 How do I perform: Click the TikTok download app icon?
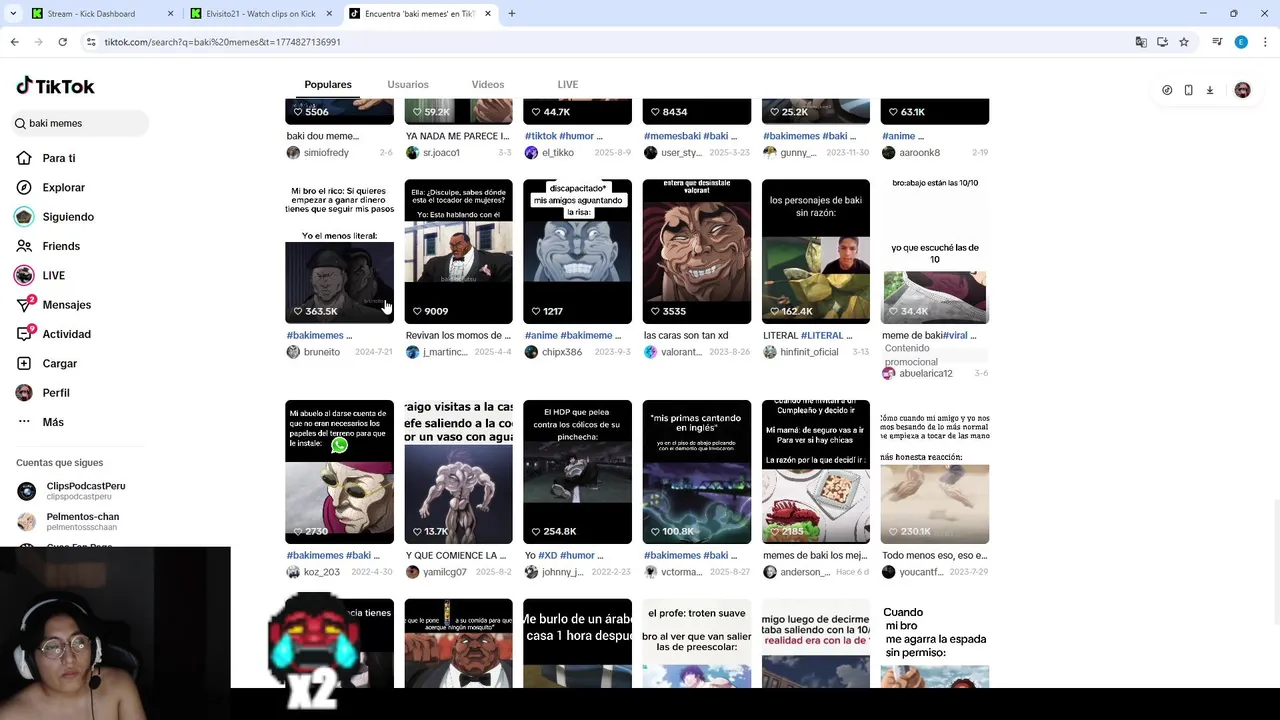pyautogui.click(x=1209, y=90)
